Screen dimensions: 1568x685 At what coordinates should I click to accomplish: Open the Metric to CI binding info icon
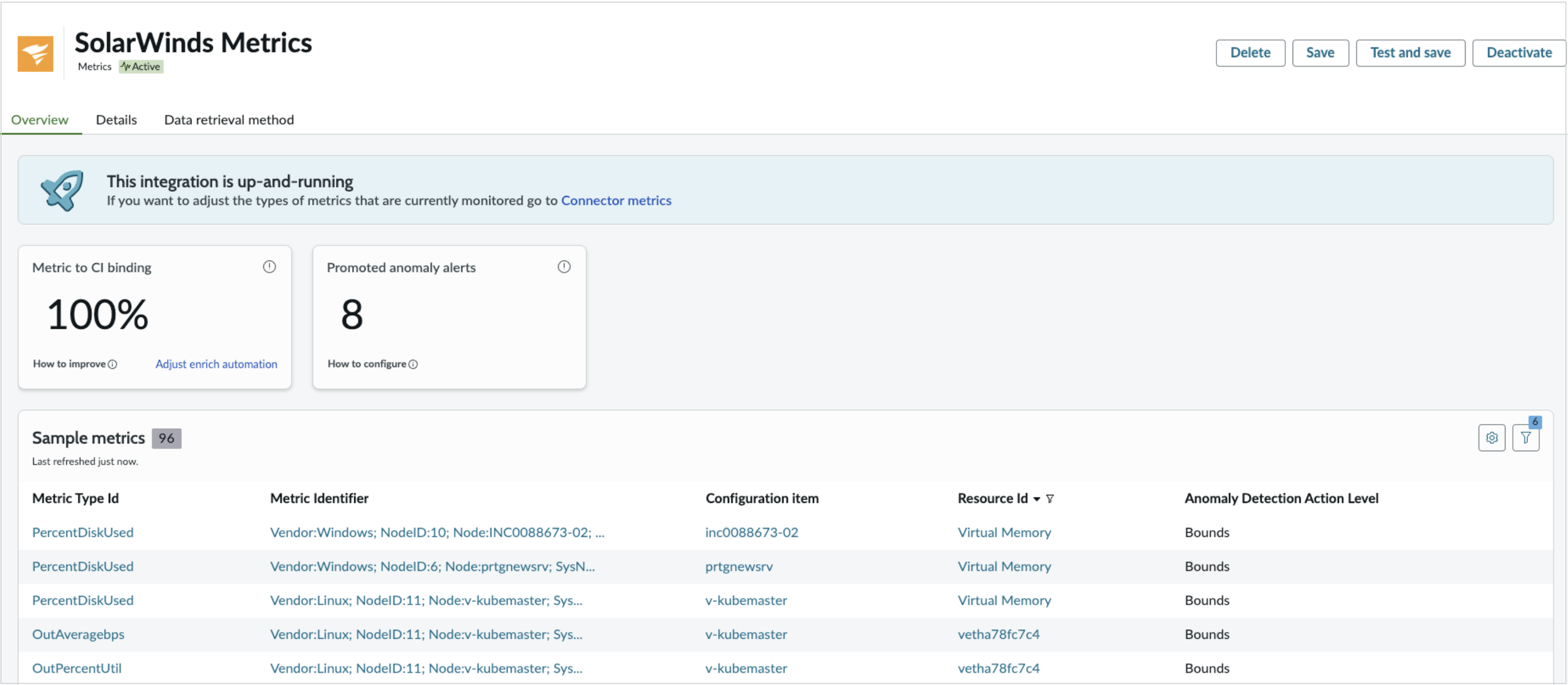click(269, 266)
